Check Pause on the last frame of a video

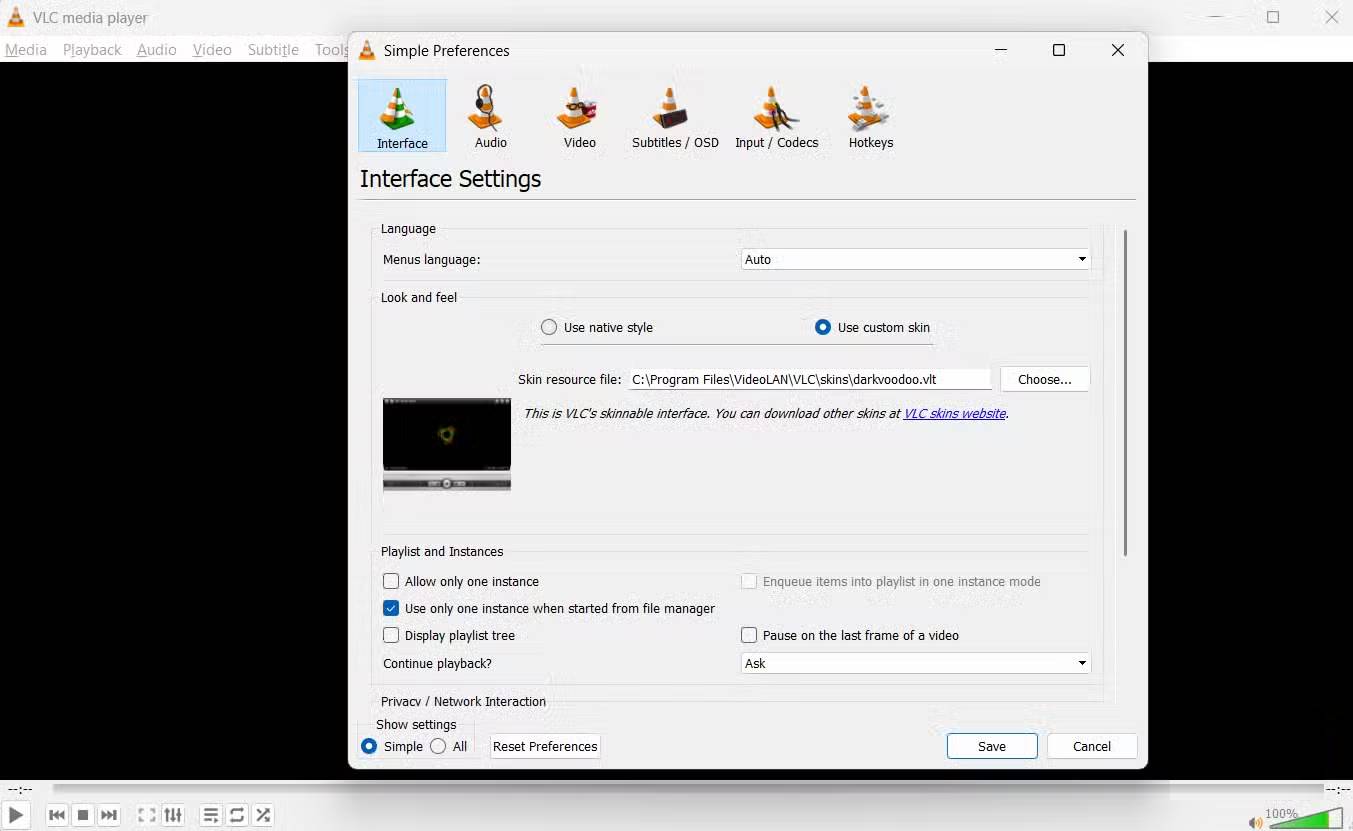[748, 635]
